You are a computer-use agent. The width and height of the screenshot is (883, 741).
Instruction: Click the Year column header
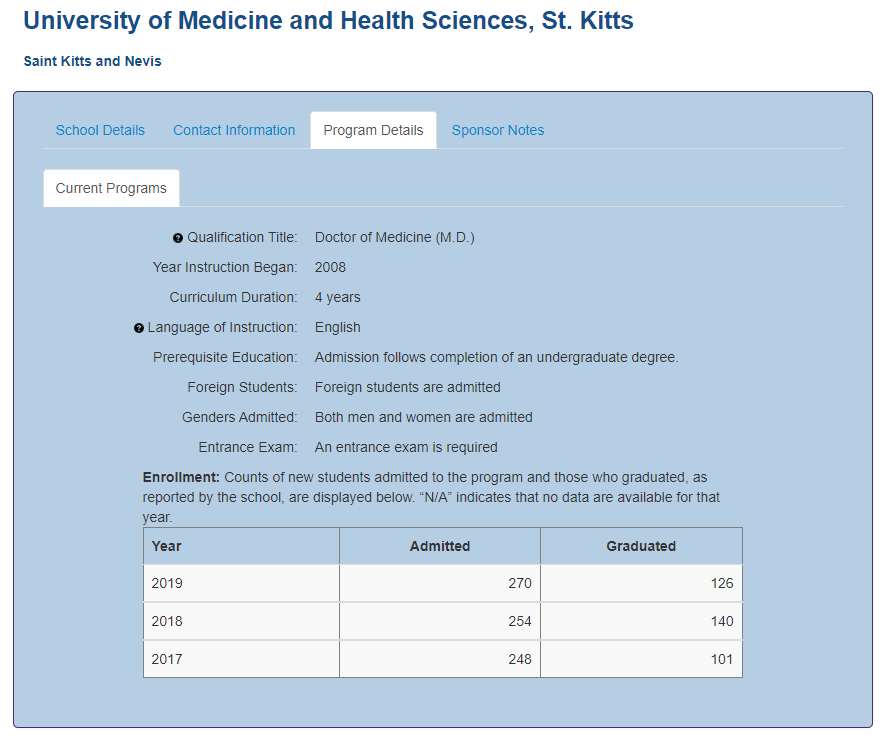click(x=166, y=546)
